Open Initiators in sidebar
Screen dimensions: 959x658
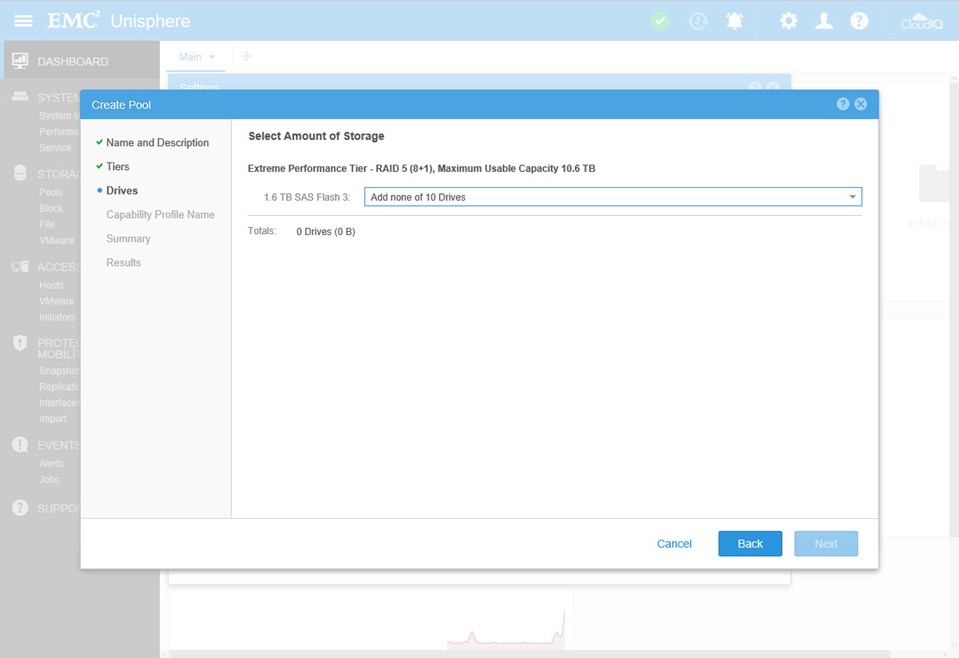57,317
